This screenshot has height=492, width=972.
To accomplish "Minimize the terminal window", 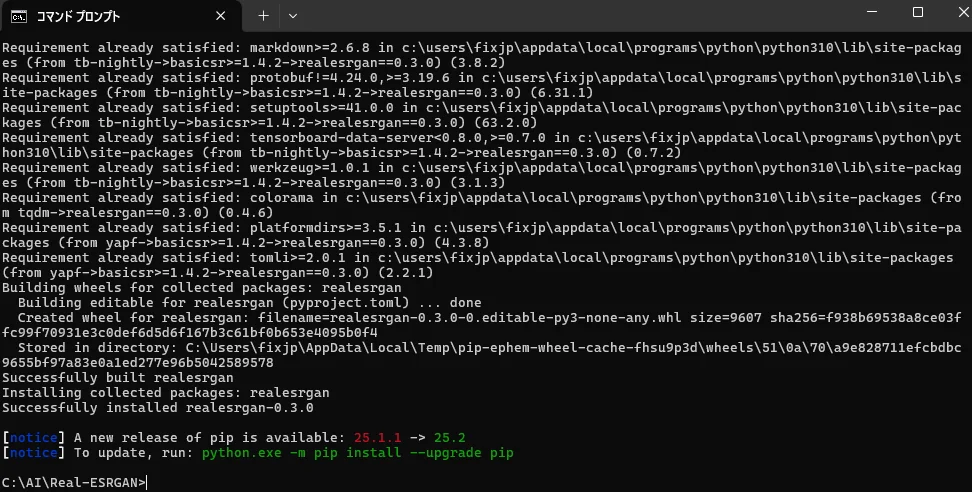I will (x=872, y=13).
